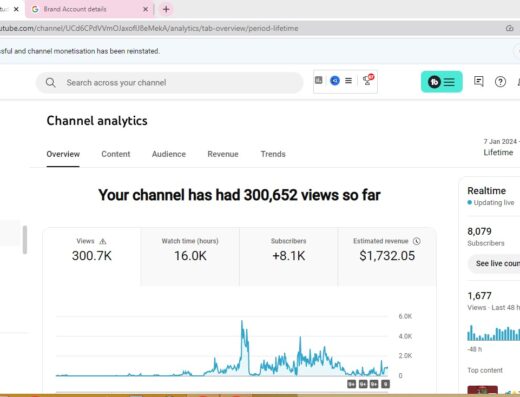This screenshot has width=520, height=397.
Task: Click the views warning triangle icon
Action: point(103,241)
